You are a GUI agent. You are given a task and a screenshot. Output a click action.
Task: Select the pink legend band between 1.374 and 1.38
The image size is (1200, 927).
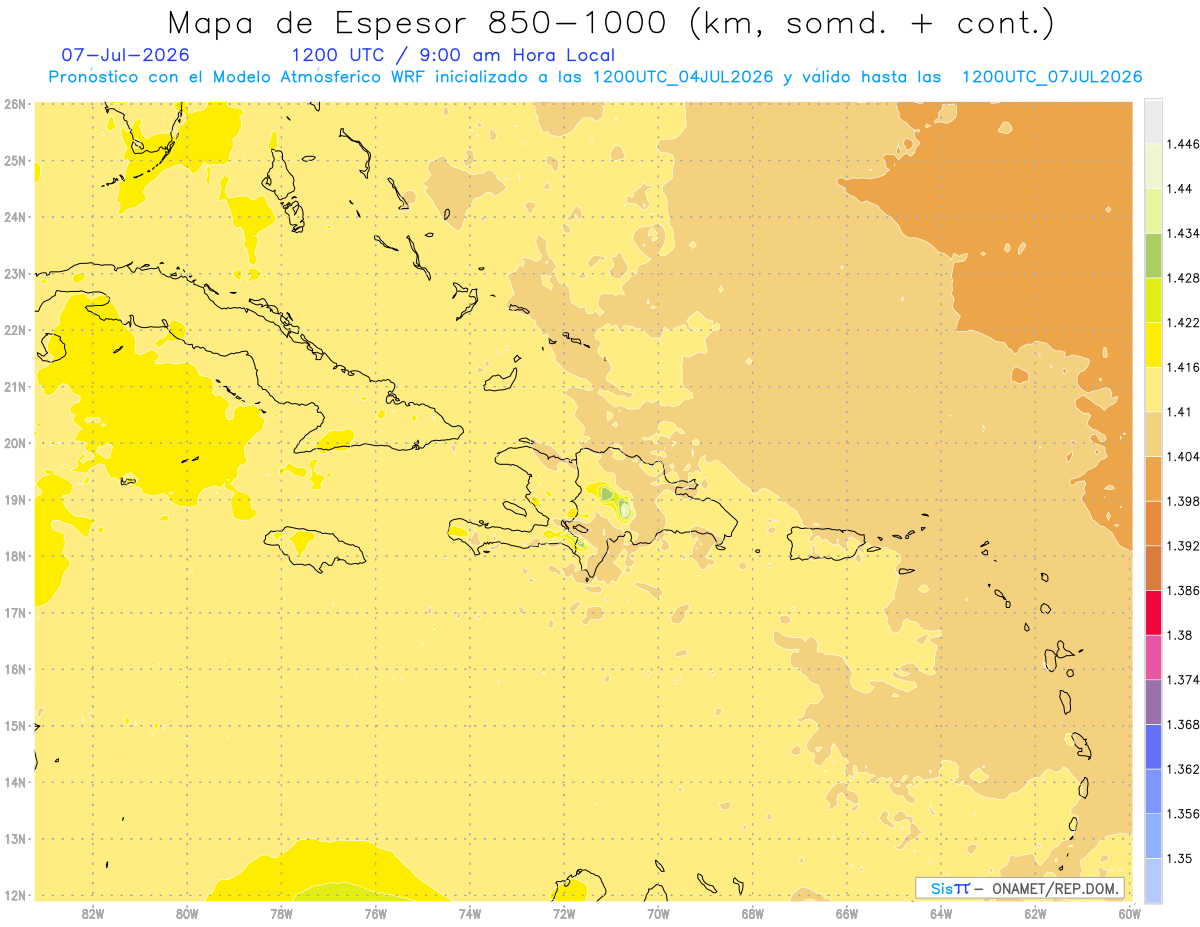tap(1153, 657)
